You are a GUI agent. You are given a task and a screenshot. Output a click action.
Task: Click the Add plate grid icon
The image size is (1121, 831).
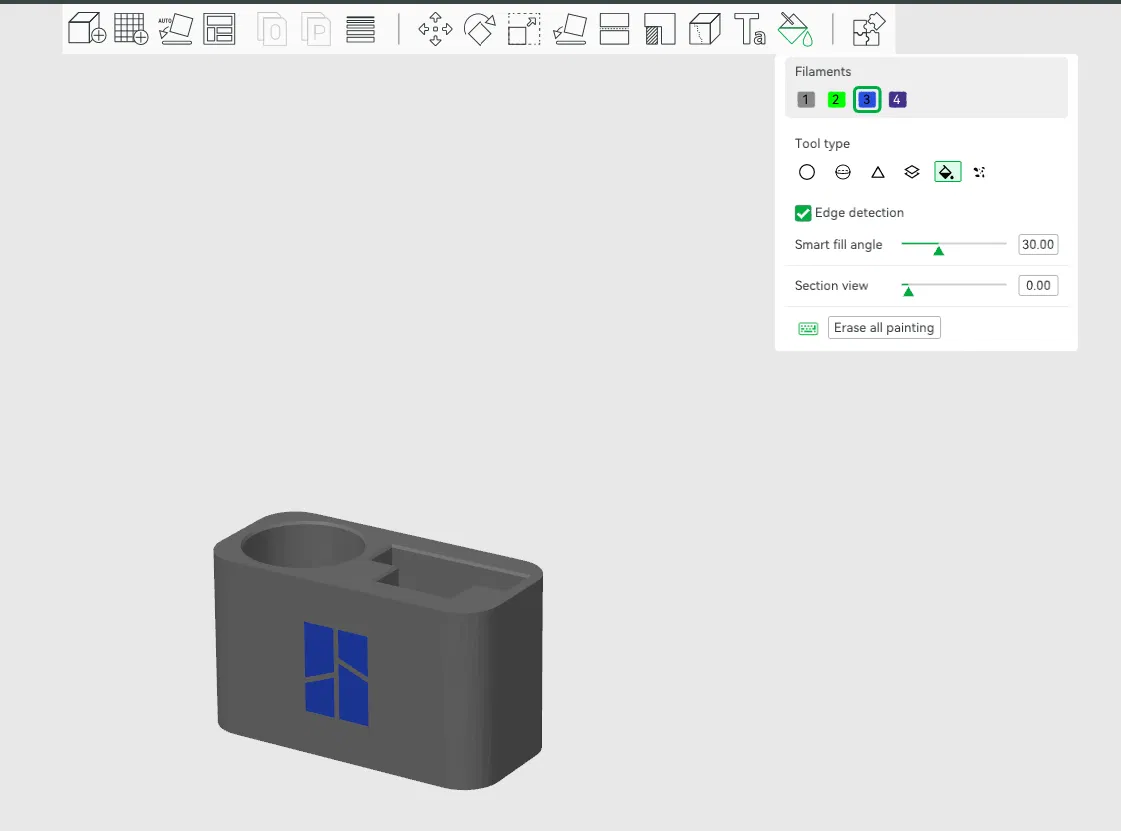(131, 29)
